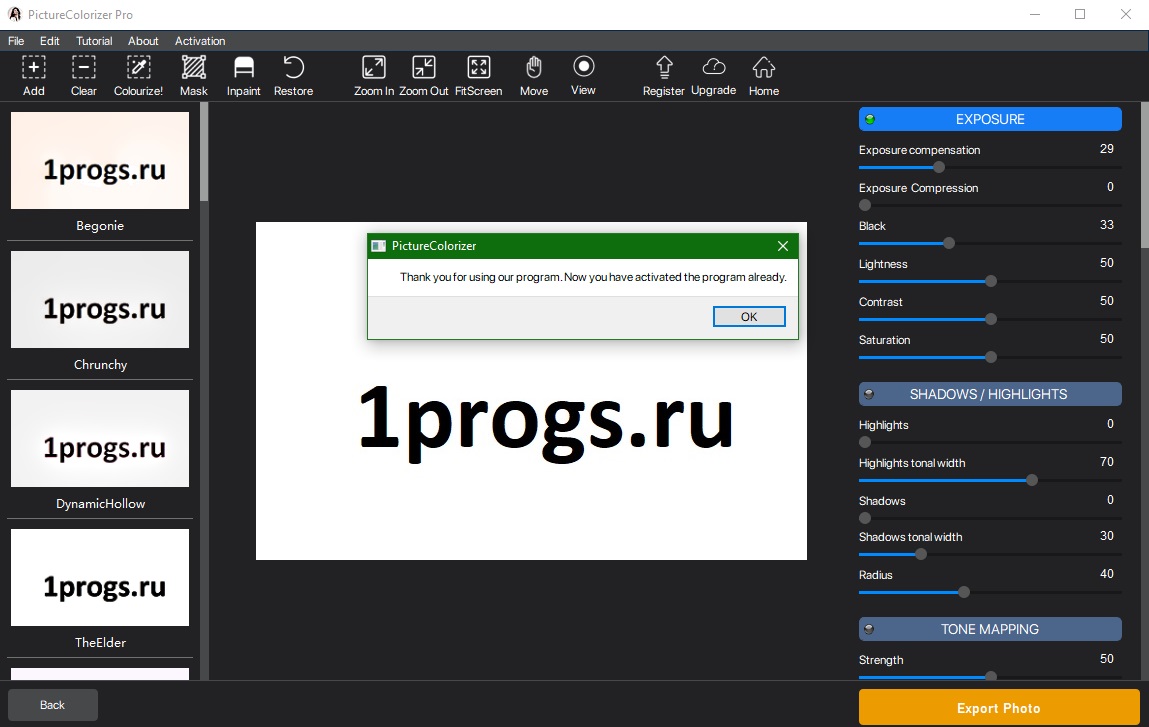
Task: Close the PictureColorizer dialog with X
Action: tap(783, 246)
